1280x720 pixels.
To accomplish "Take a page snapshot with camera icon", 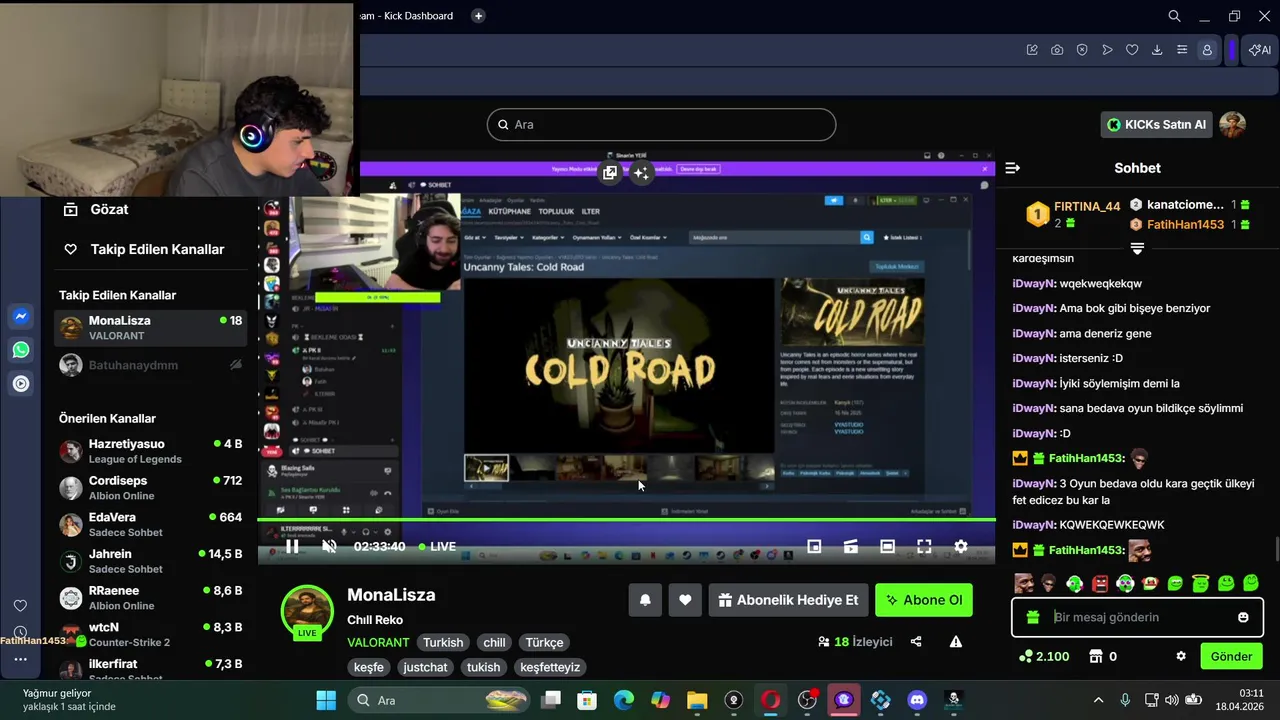I will (1057, 50).
